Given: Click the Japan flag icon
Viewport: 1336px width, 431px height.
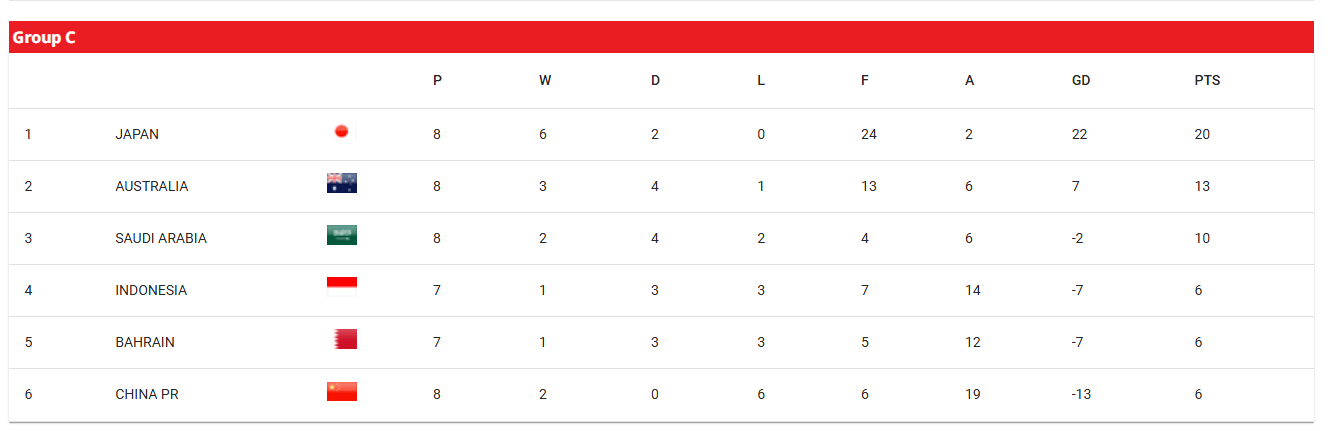Looking at the screenshot, I should pyautogui.click(x=341, y=131).
